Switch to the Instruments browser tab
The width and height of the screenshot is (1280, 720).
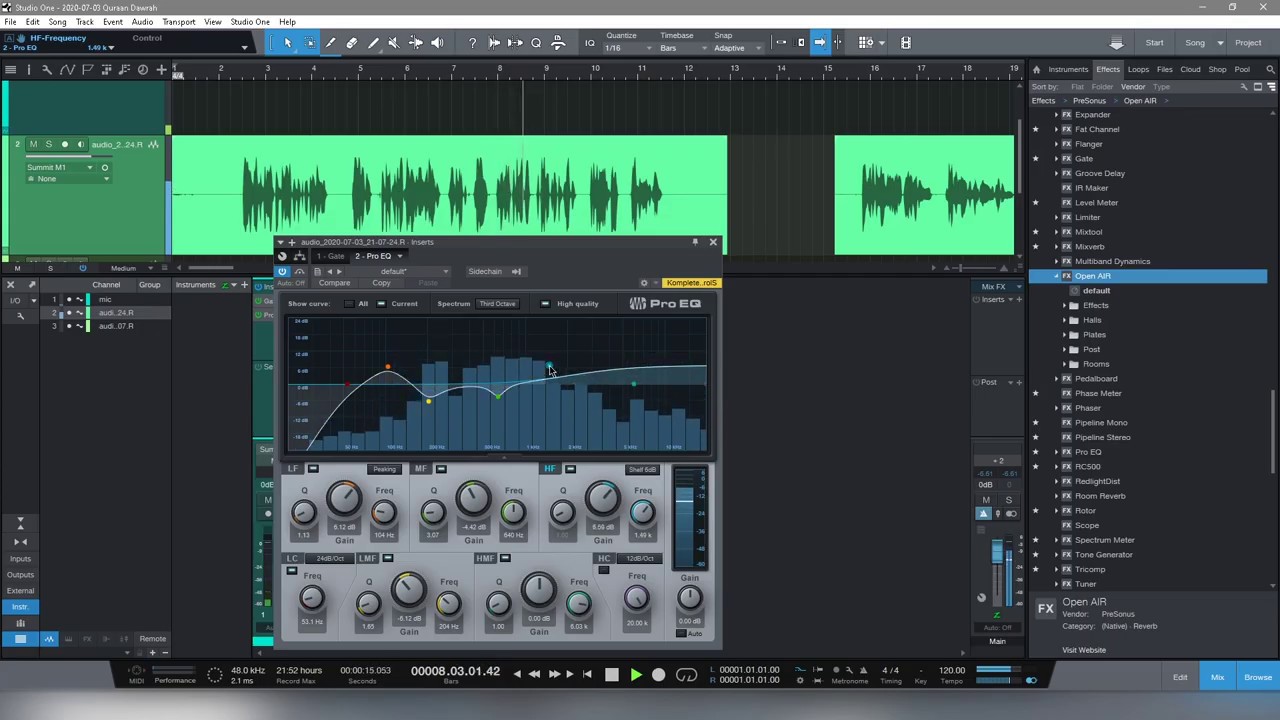point(1068,69)
